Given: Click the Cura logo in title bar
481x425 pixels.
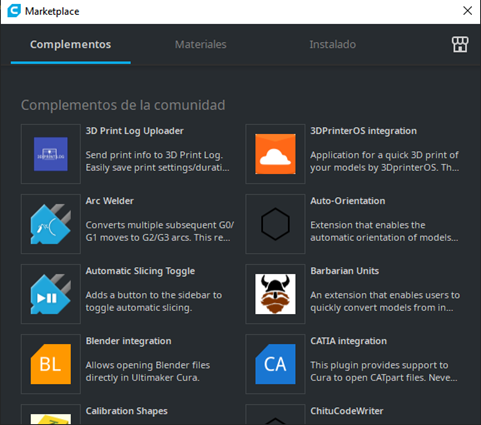Looking at the screenshot, I should [14, 11].
